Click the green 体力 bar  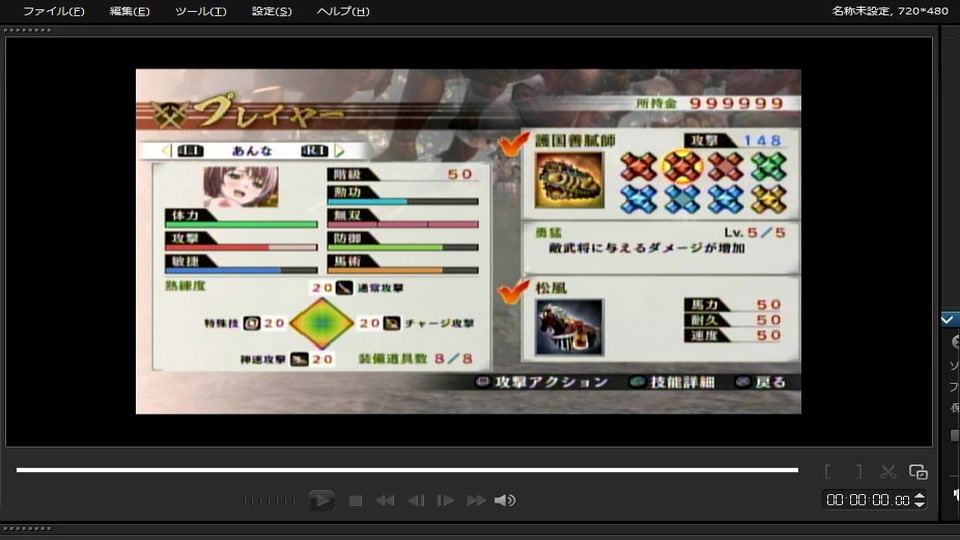pos(241,225)
